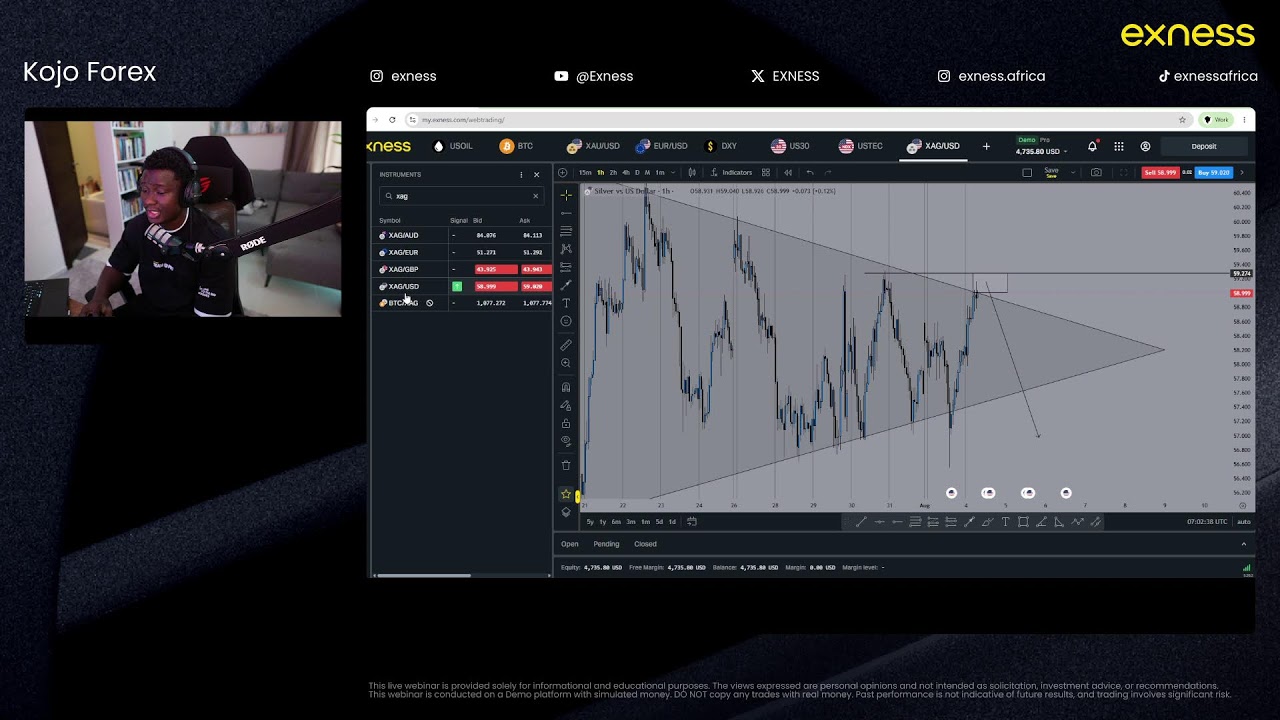Open user profile icon
The image size is (1280, 720).
click(x=1145, y=146)
